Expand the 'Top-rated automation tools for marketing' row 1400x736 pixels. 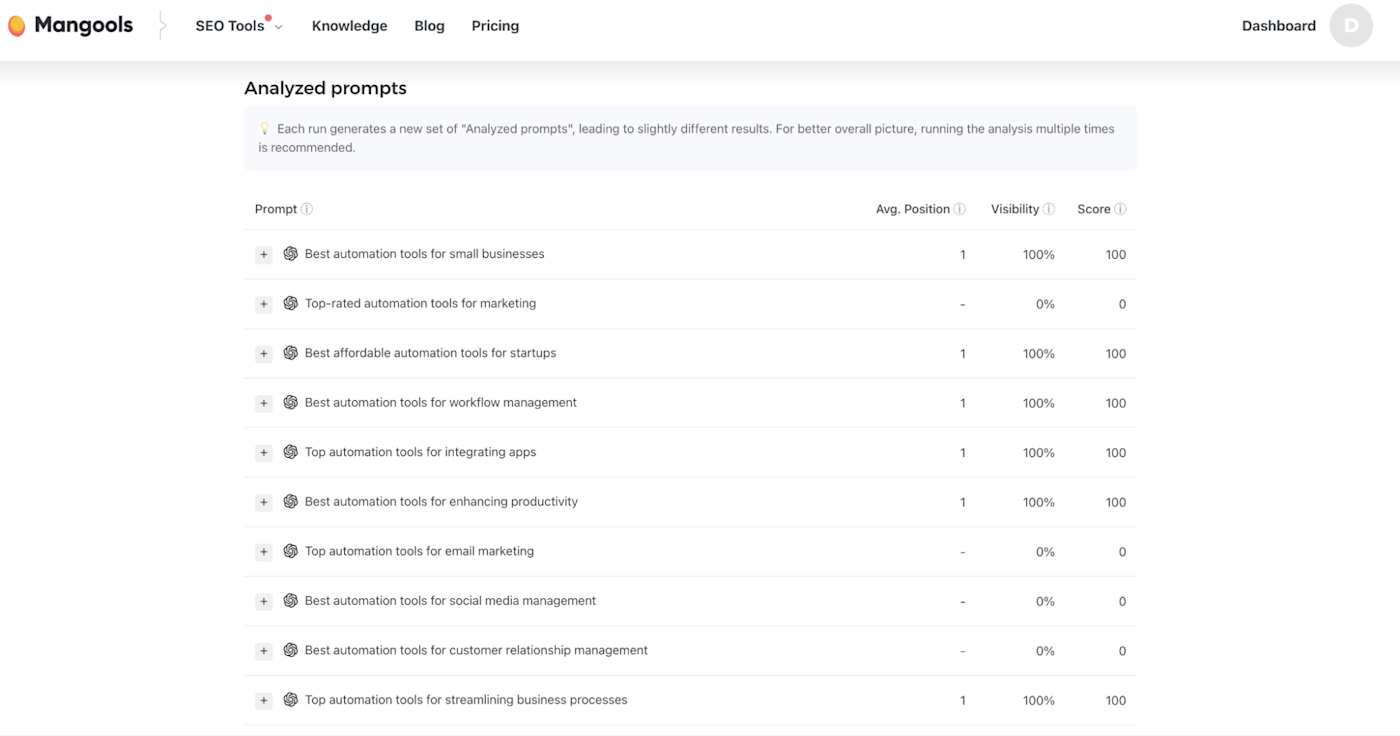[264, 304]
